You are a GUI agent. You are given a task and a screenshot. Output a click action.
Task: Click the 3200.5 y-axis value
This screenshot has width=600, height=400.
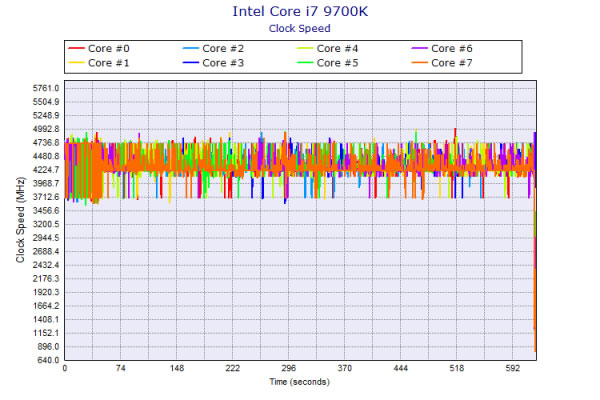pos(46,224)
